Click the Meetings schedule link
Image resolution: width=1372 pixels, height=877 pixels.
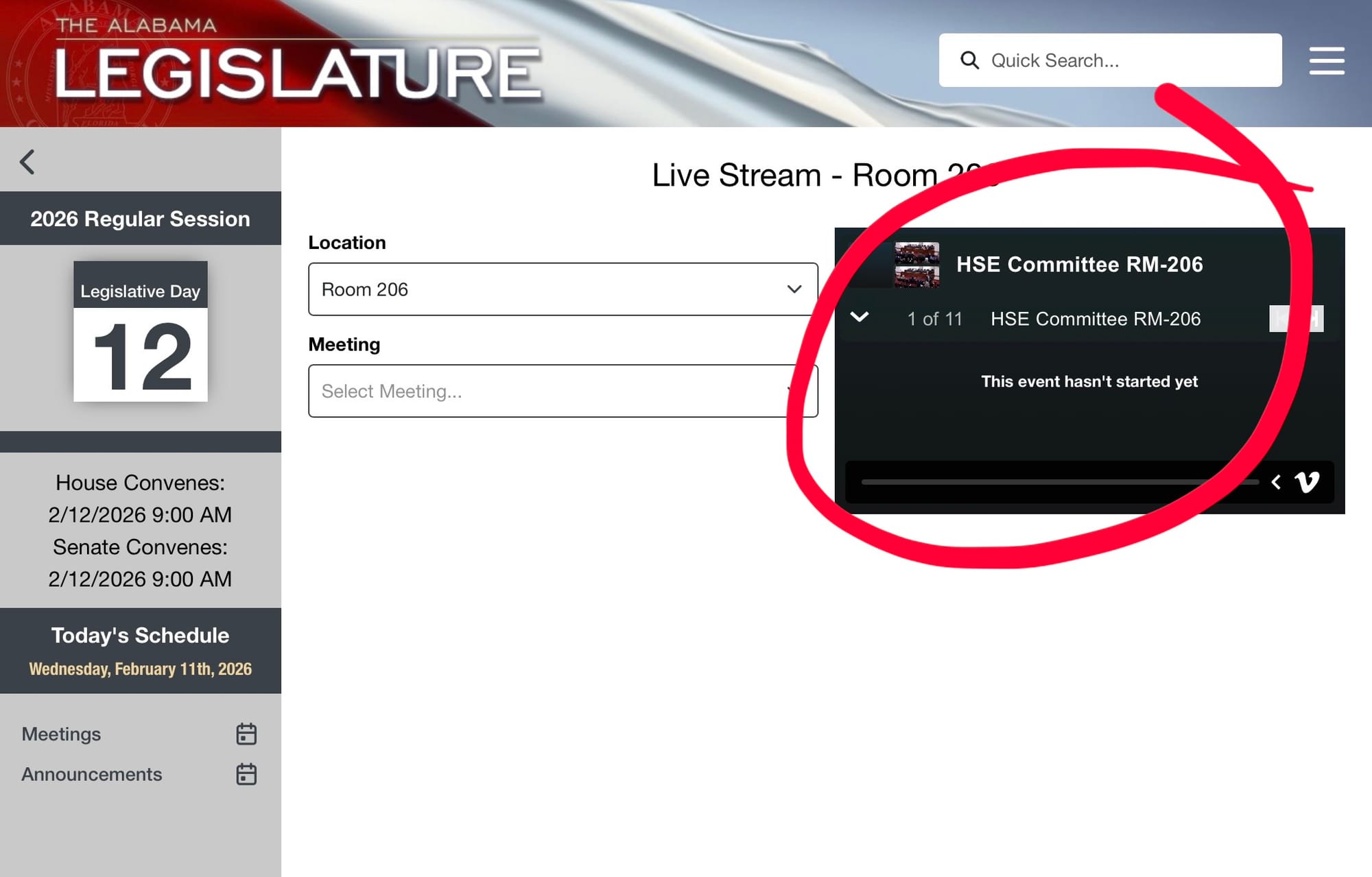click(x=61, y=734)
